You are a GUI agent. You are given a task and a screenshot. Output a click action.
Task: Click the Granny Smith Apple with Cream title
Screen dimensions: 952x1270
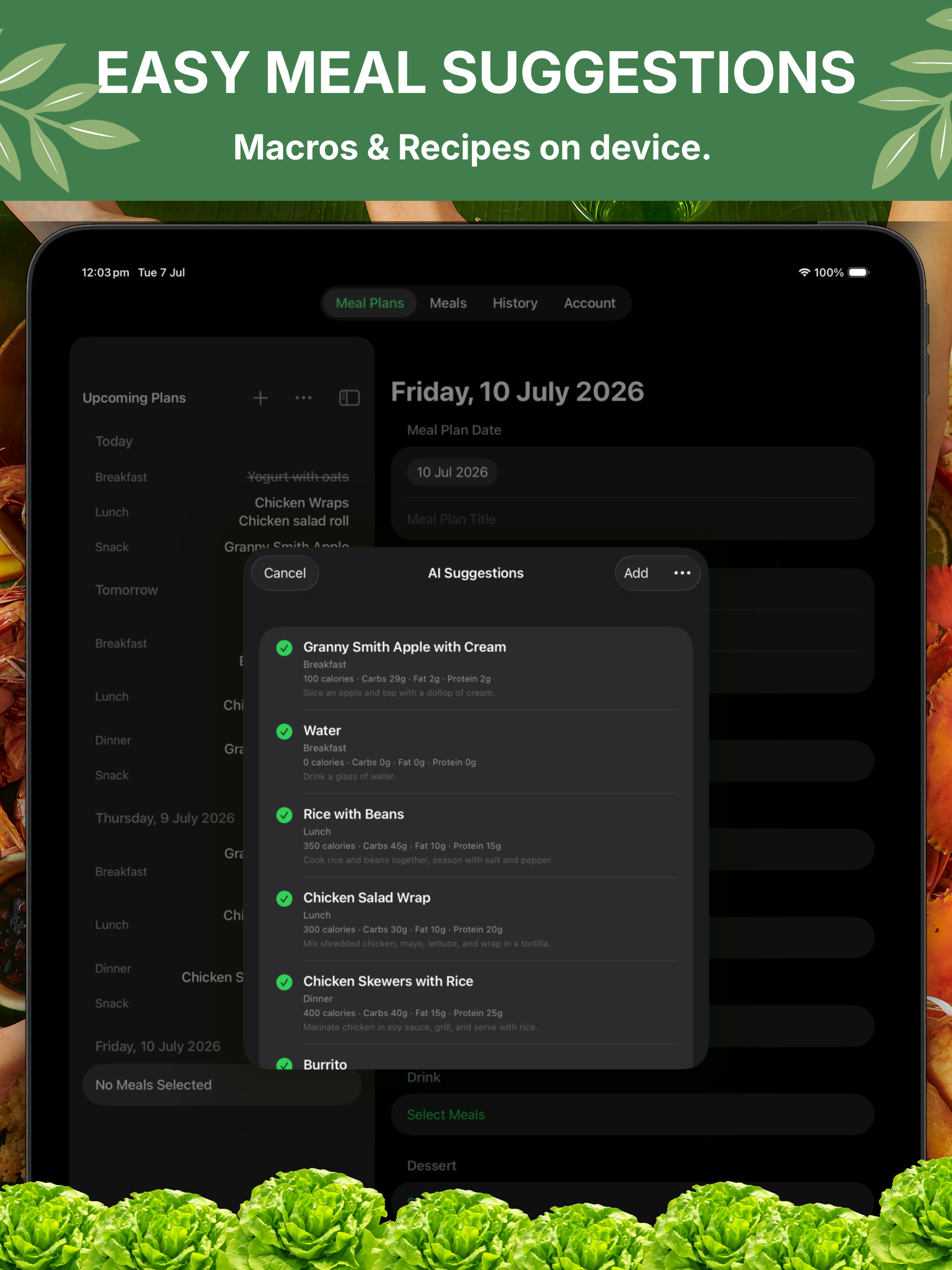[x=405, y=647]
